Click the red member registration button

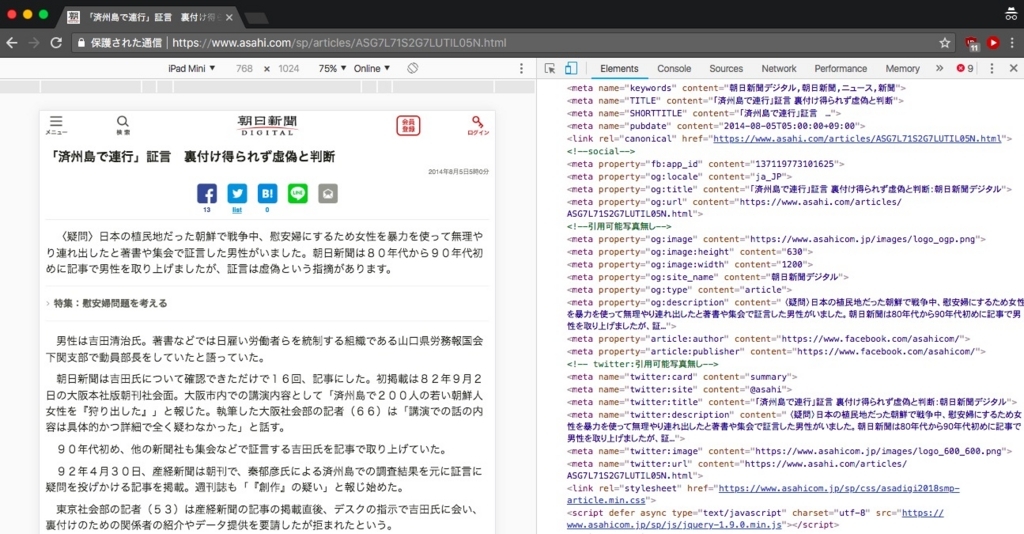(x=408, y=125)
